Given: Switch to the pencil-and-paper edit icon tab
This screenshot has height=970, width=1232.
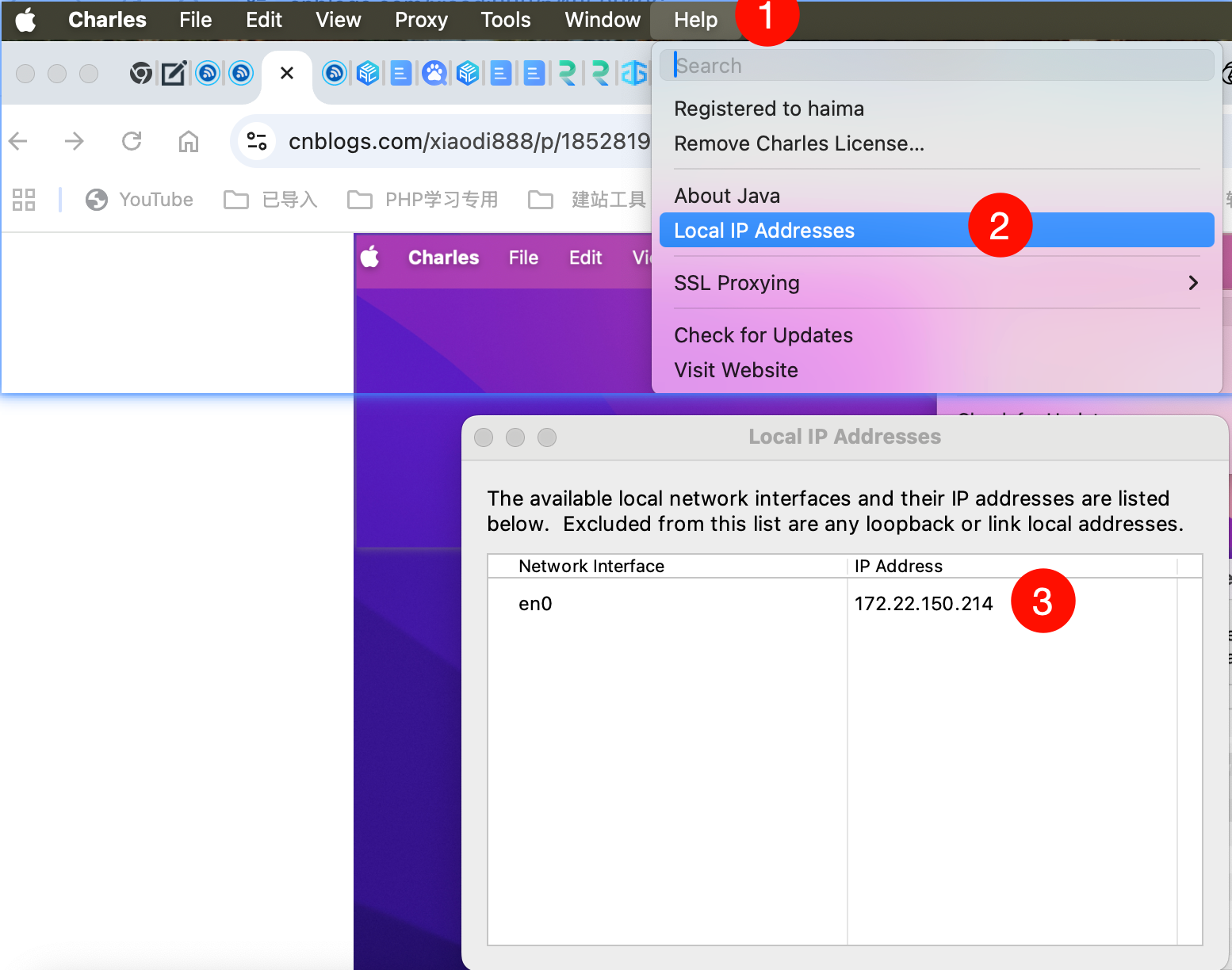Looking at the screenshot, I should (x=174, y=74).
